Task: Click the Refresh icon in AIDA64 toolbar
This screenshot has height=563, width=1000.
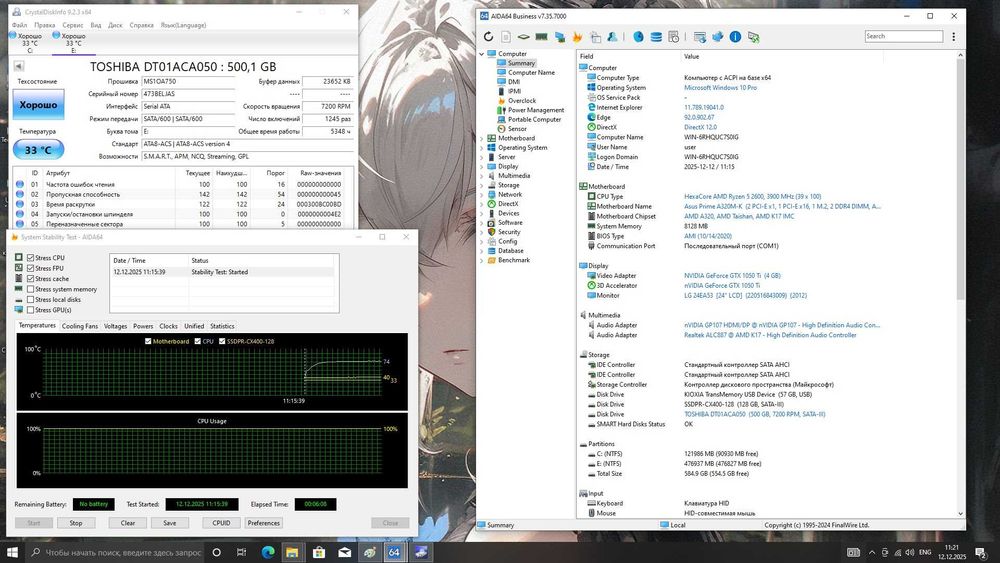Action: click(488, 37)
